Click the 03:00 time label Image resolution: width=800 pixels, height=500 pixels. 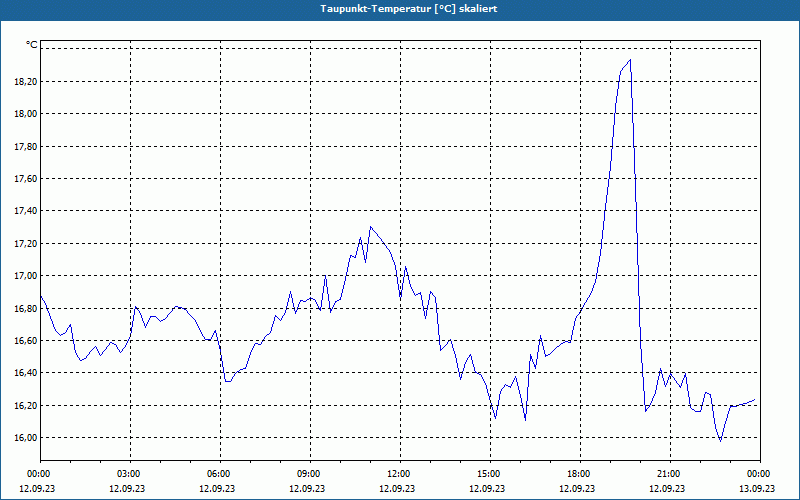131,474
